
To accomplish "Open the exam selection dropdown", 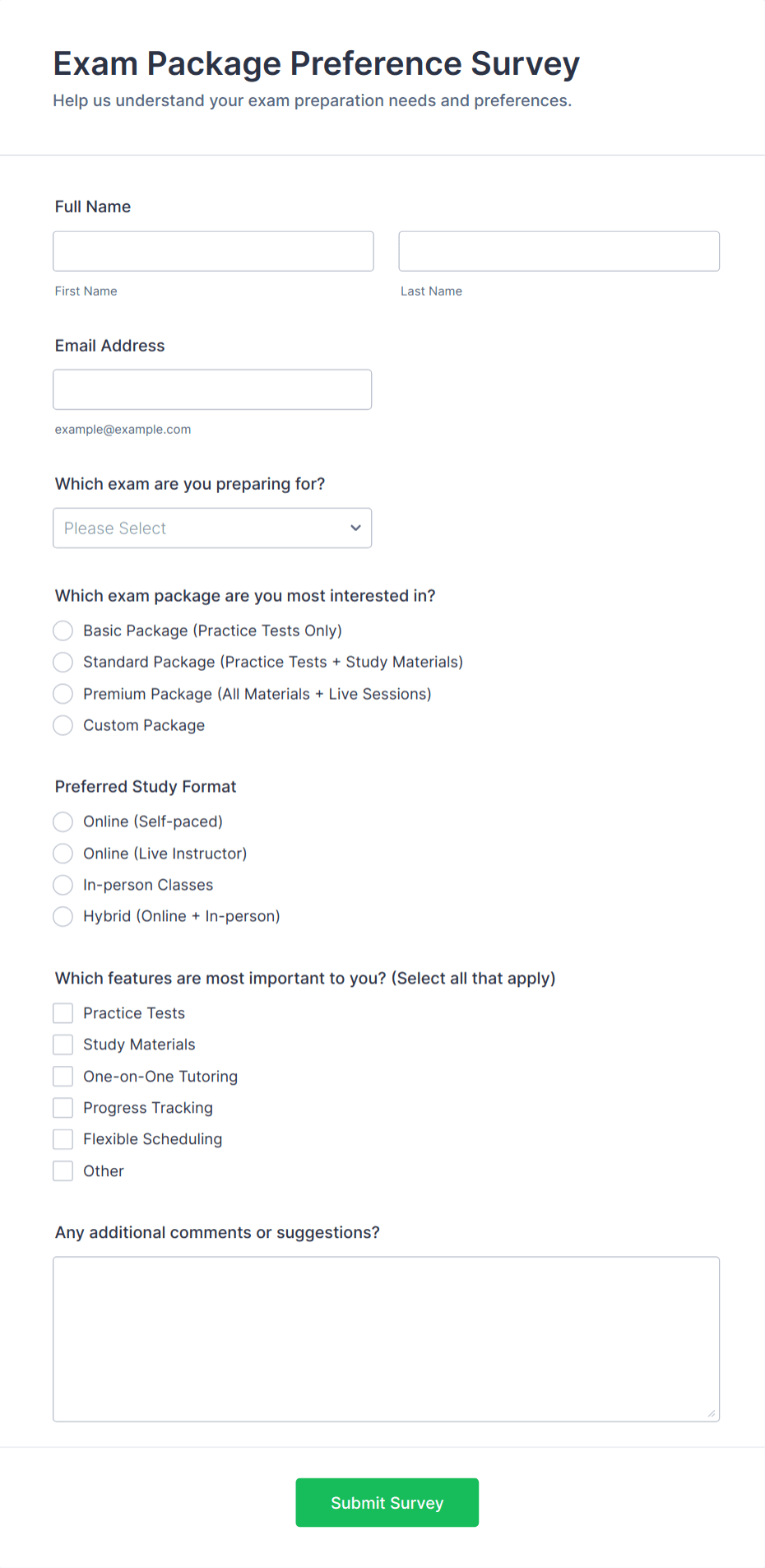I will click(x=211, y=528).
